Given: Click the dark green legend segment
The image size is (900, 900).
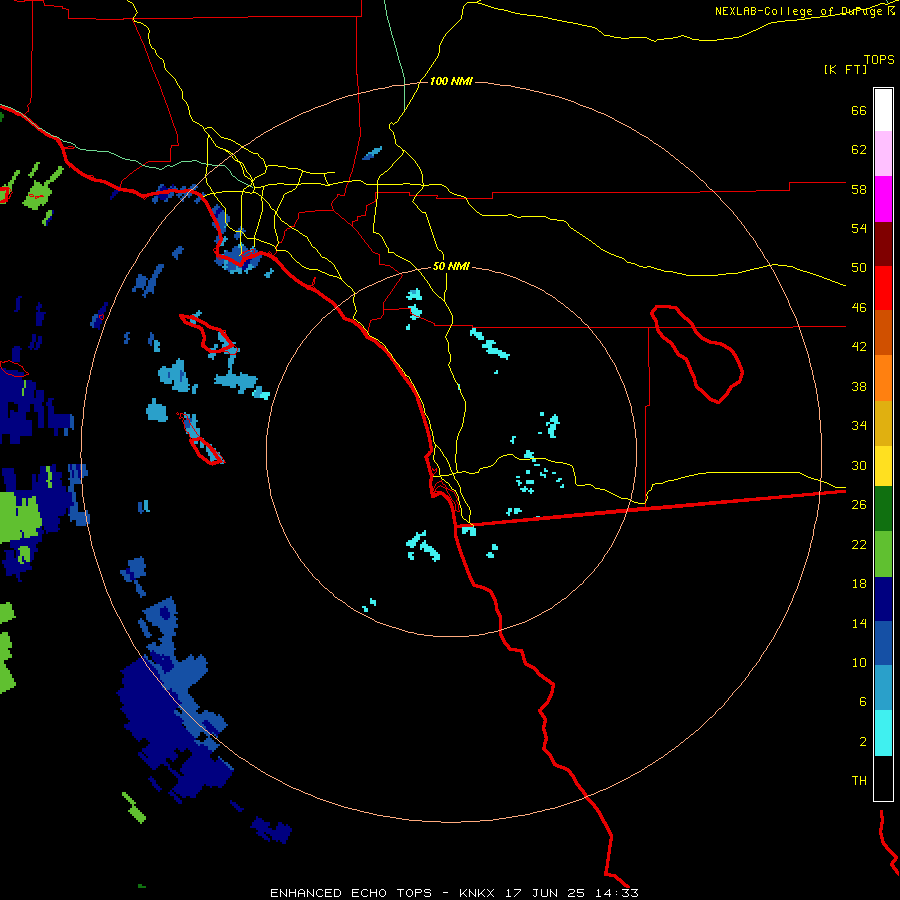Looking at the screenshot, I should tap(883, 509).
